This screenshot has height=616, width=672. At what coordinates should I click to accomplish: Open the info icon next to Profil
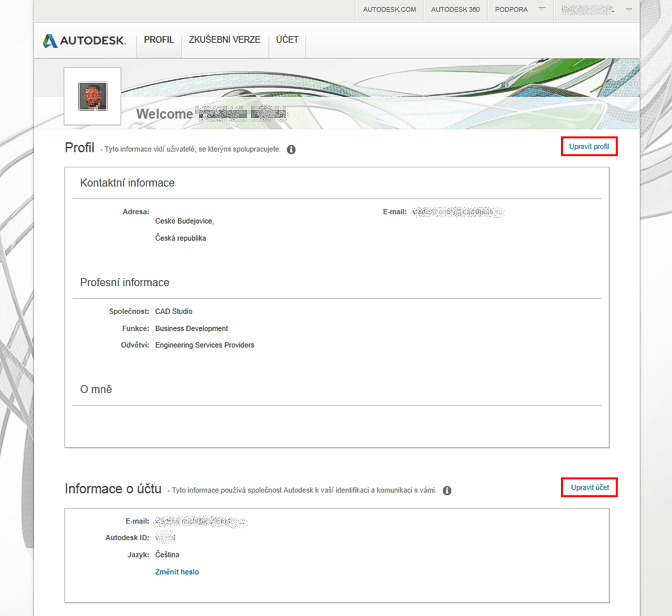click(291, 150)
